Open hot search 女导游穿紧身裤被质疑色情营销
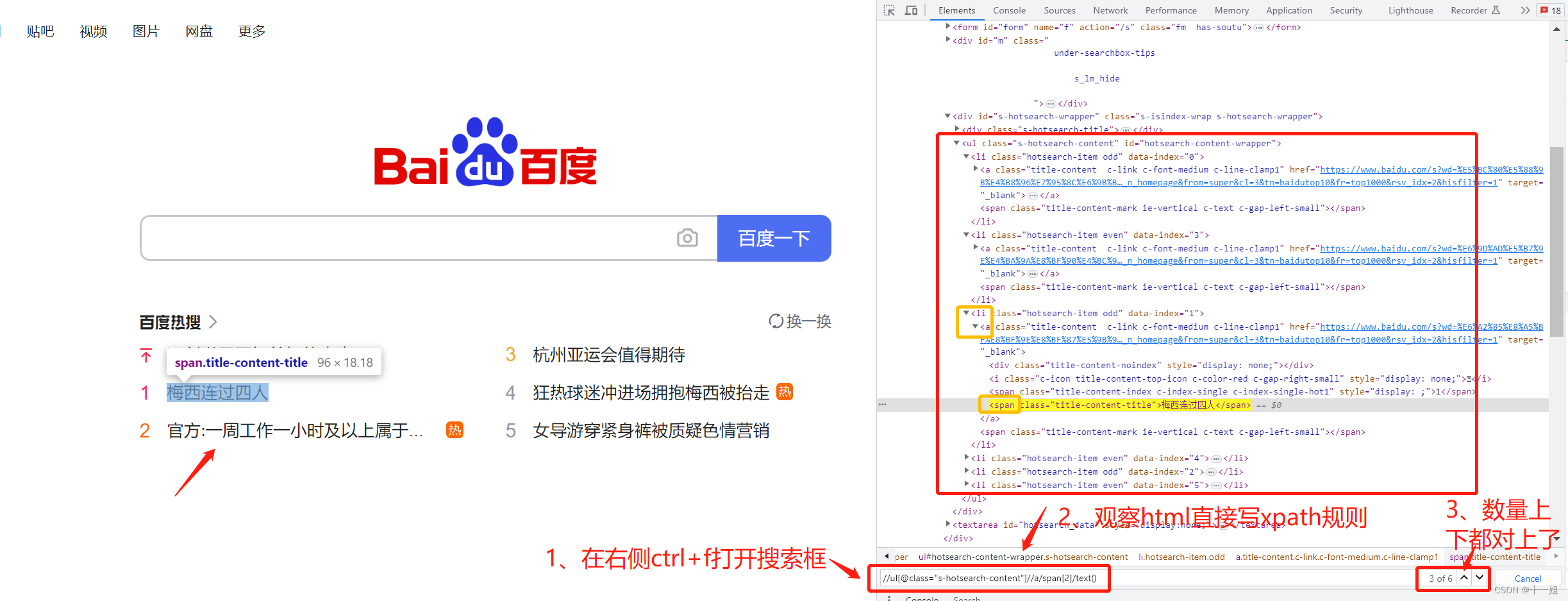 click(651, 430)
